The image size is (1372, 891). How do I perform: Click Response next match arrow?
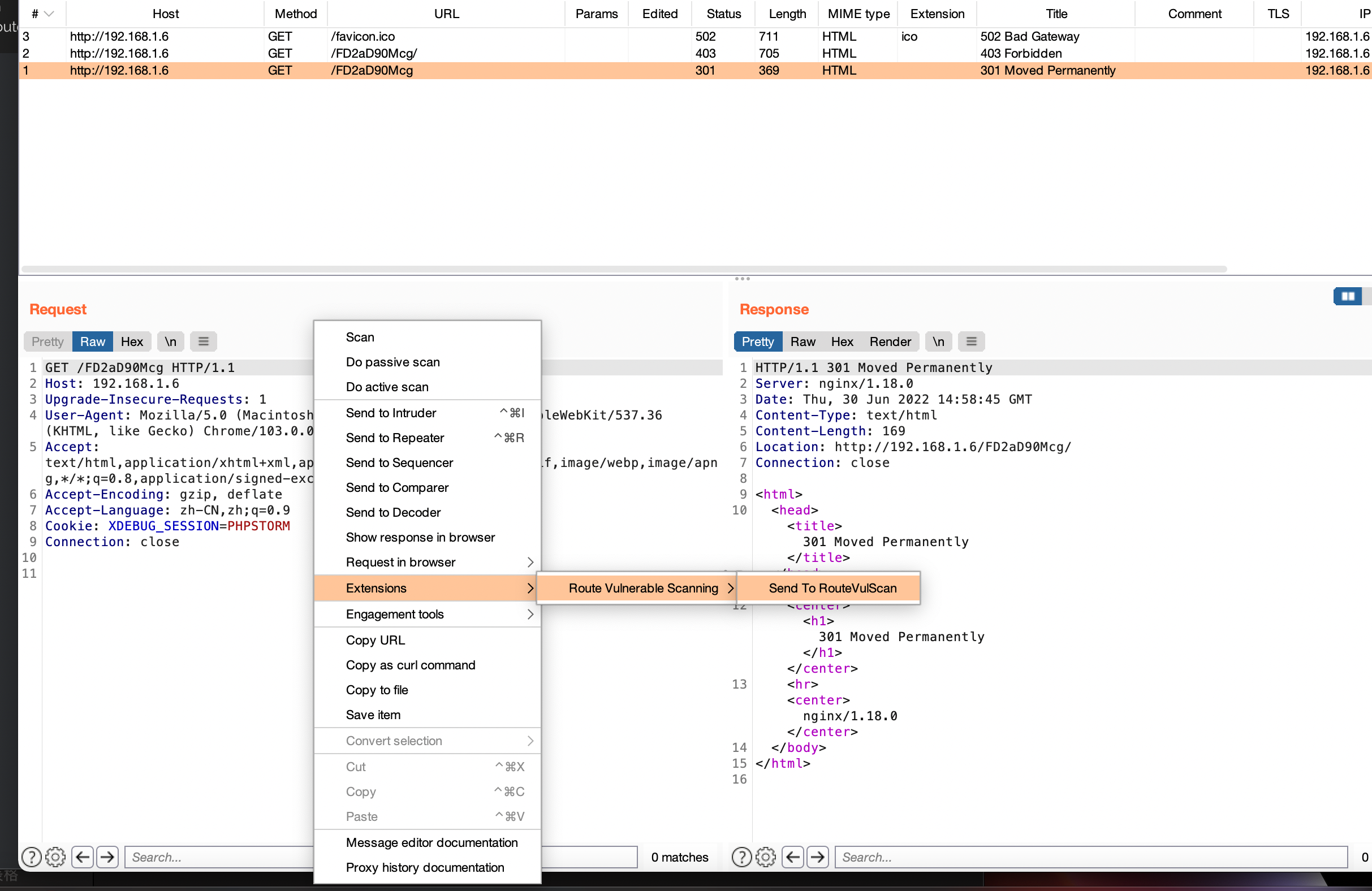tap(817, 857)
